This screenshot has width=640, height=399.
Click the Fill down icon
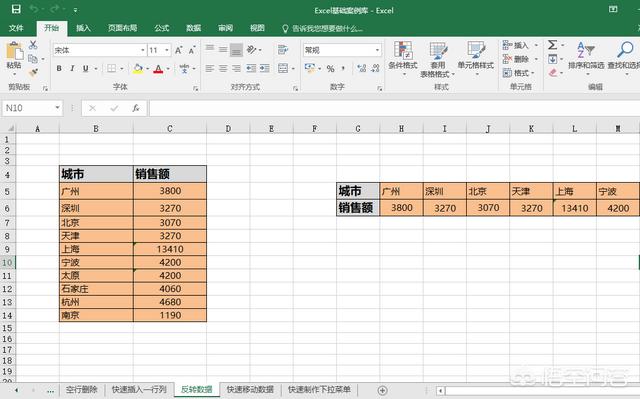(x=552, y=59)
